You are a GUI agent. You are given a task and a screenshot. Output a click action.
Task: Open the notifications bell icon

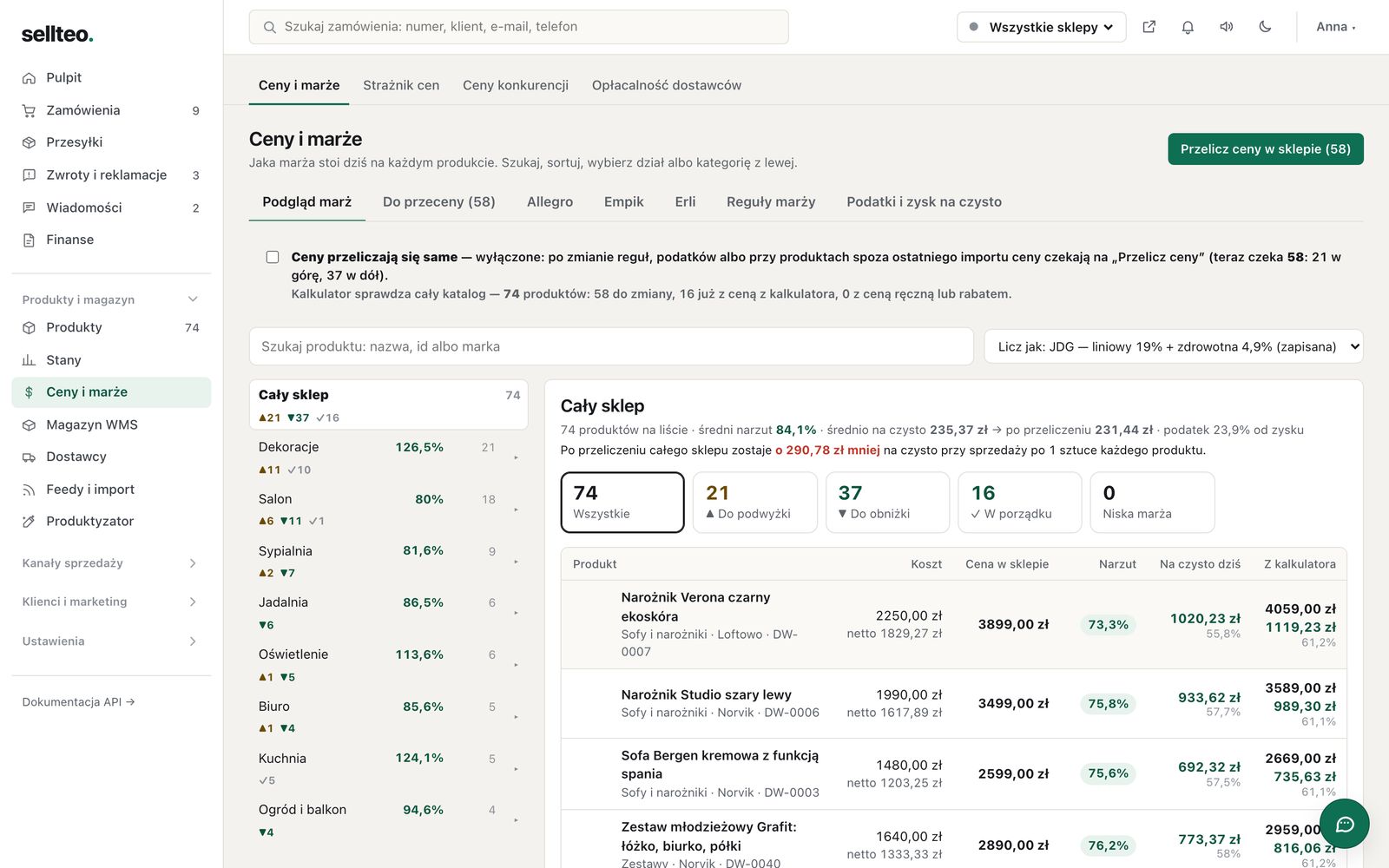[1188, 27]
